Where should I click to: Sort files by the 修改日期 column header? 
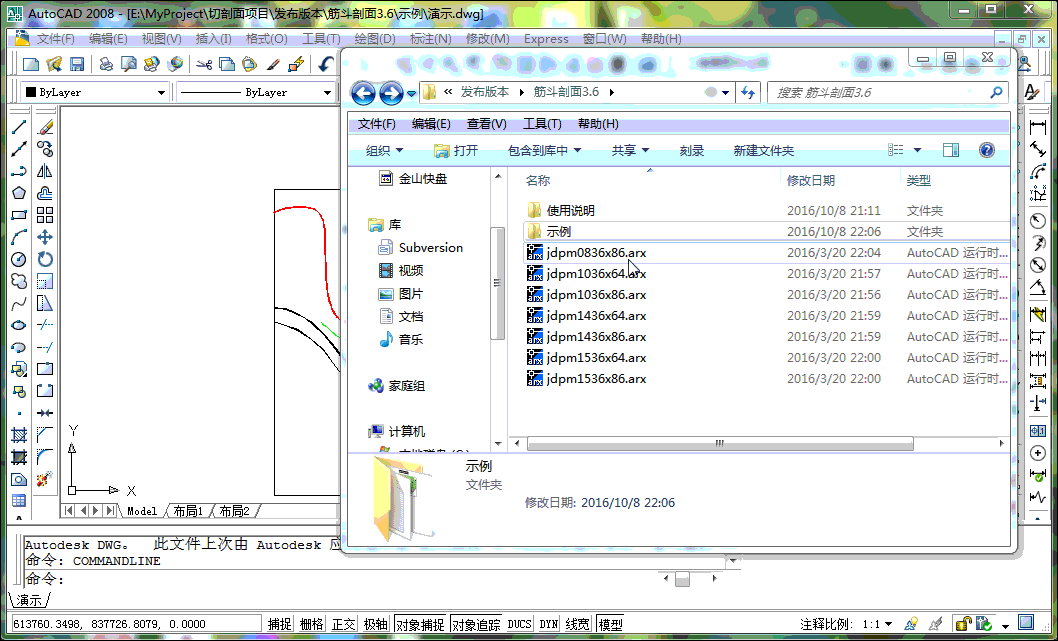tap(810, 180)
